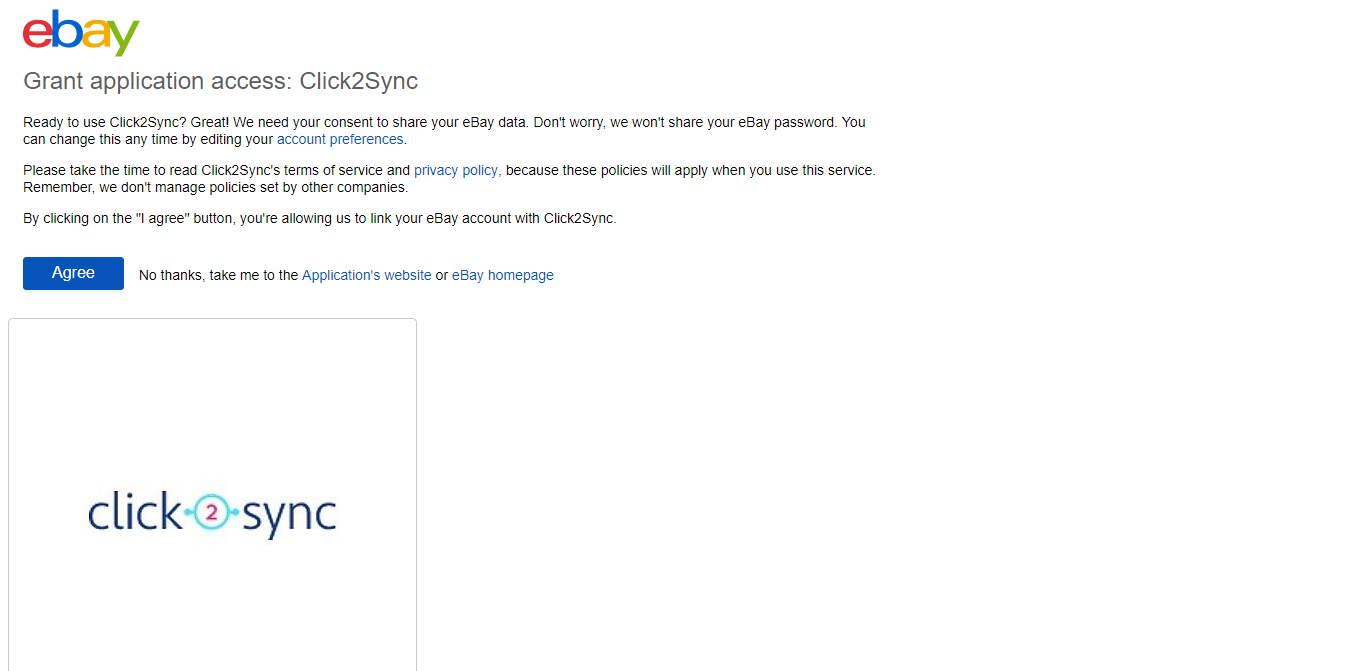Click the red 'e' of eBay logo
Viewport: 1349px width, 671px height.
click(x=36, y=30)
